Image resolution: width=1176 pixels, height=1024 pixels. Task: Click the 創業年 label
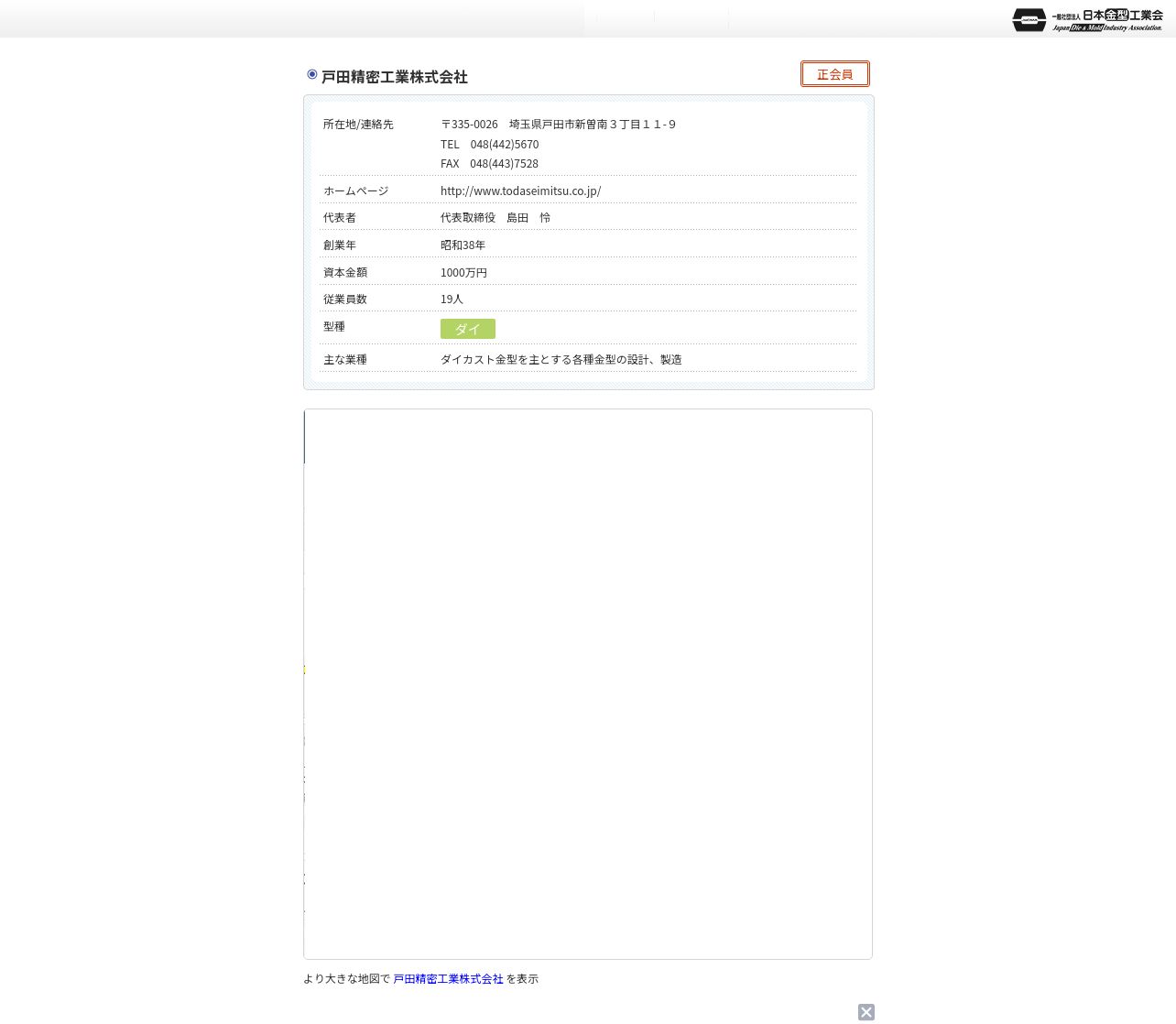tap(340, 245)
